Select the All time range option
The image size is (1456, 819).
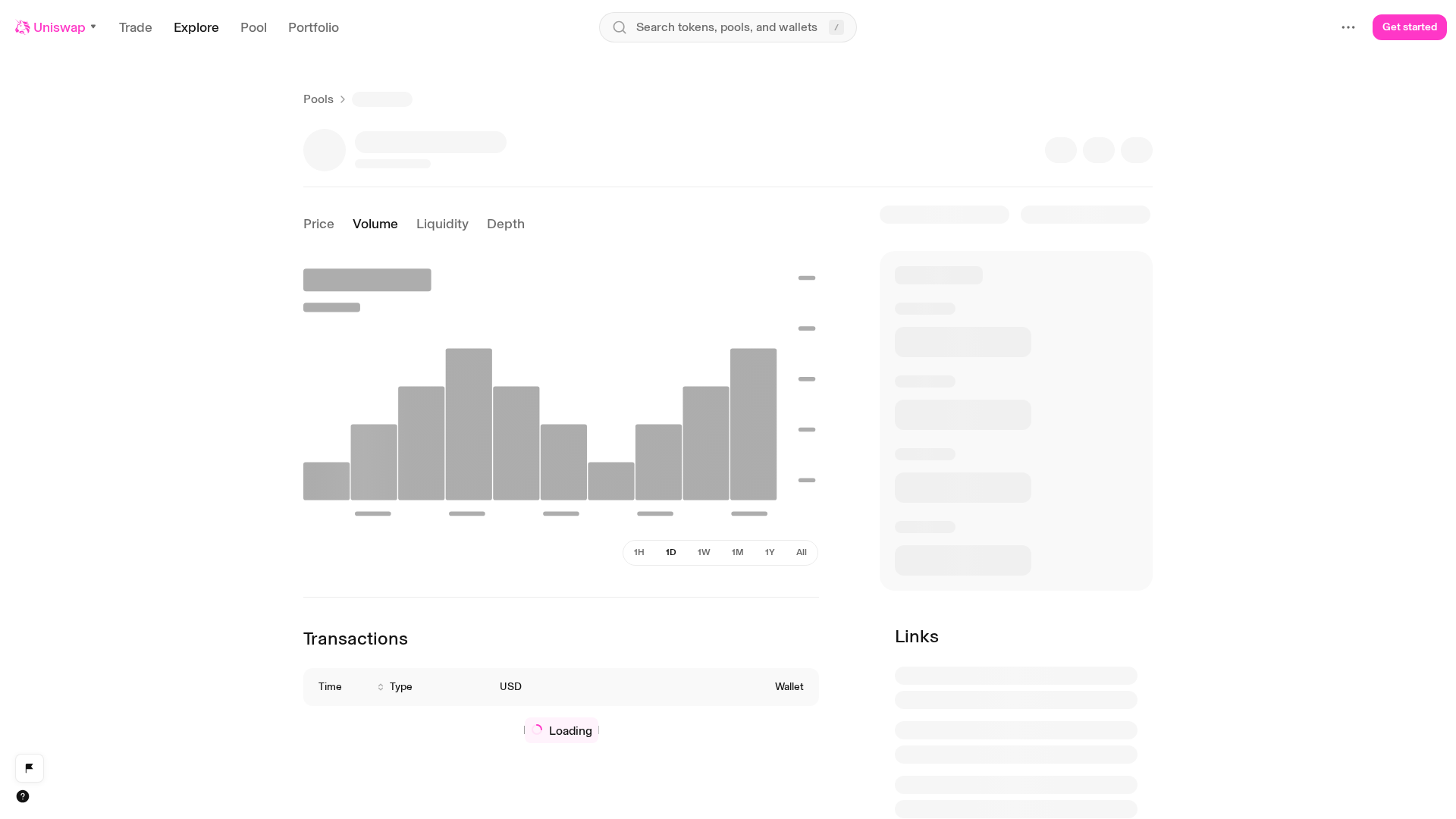[802, 553]
